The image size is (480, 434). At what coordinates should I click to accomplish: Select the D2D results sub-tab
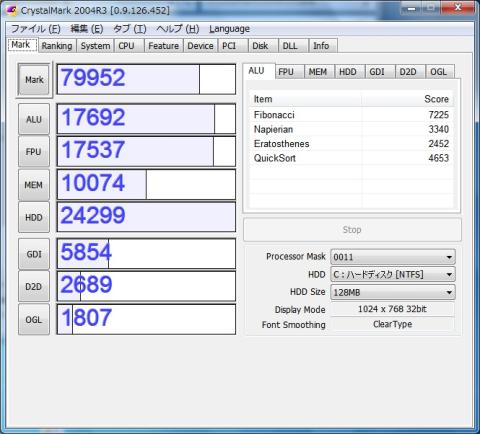410,72
